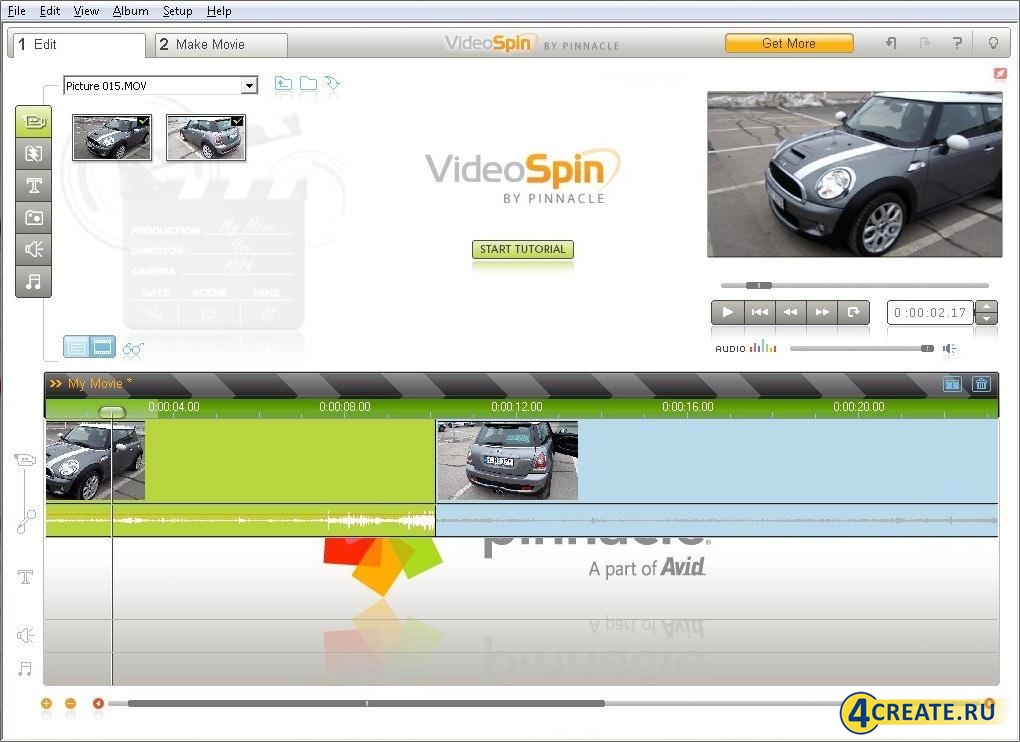1020x742 pixels.
Task: Open the Transitions section in the album sidebar
Action: (x=33, y=153)
